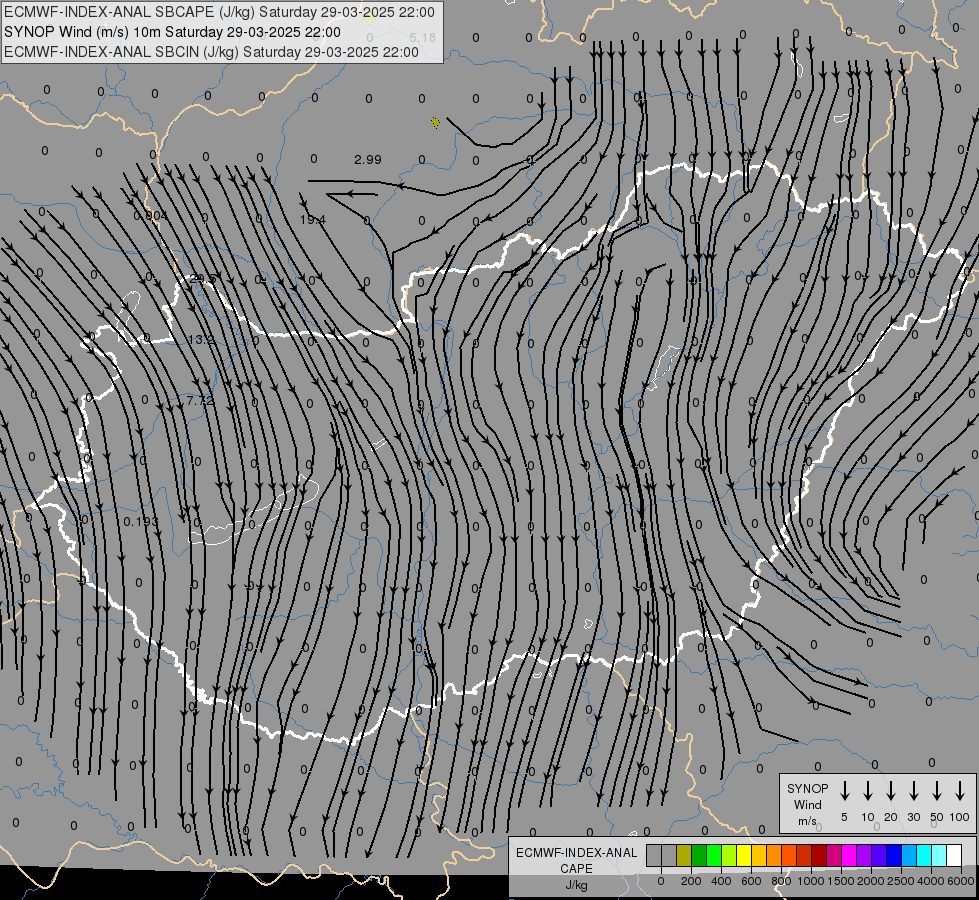Click the 1000 tick label in CAPE legend
979x900 pixels.
click(810, 881)
